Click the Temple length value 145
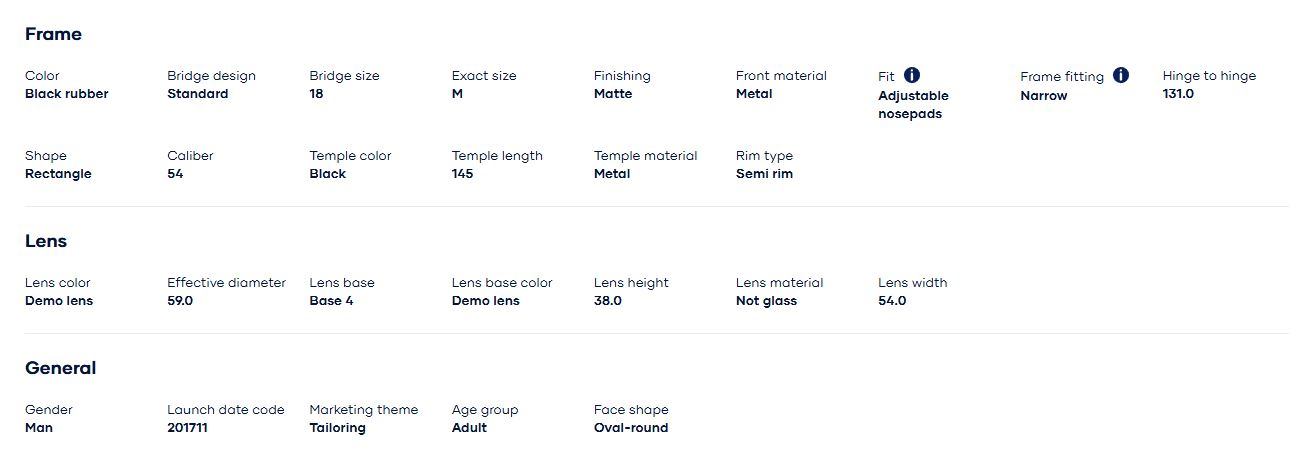1309x457 pixels. tap(462, 174)
